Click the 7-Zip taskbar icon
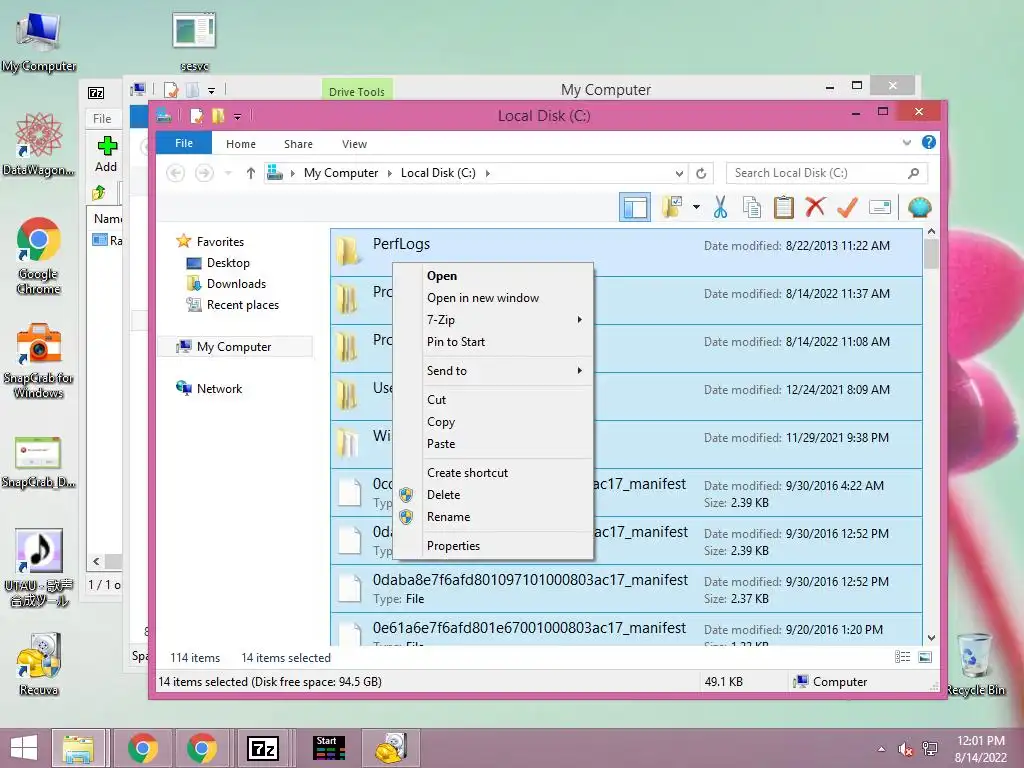This screenshot has width=1024, height=768. click(x=263, y=748)
